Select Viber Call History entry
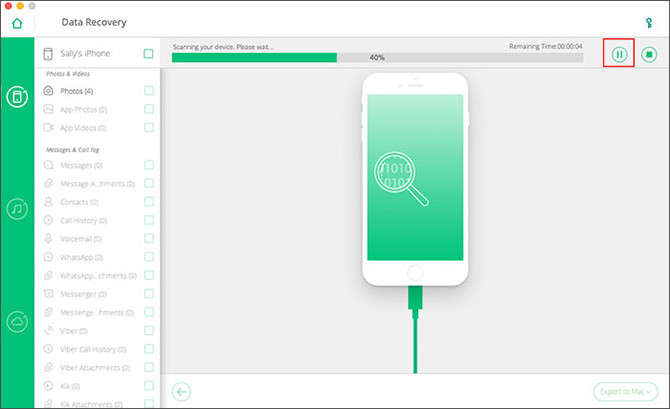Screen dimensions: 670x409 [89, 349]
